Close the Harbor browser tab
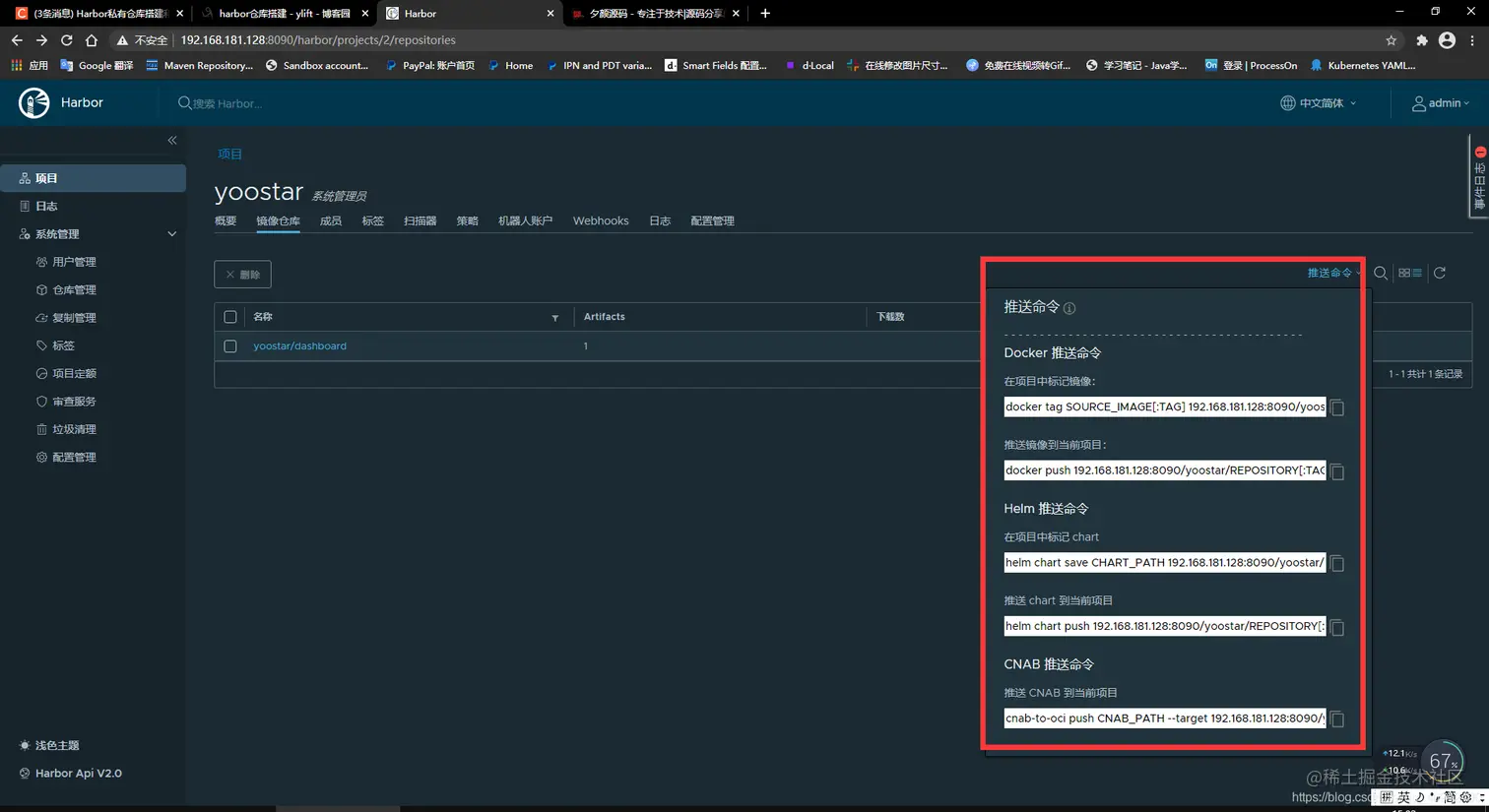The image size is (1489, 812). [x=550, y=13]
